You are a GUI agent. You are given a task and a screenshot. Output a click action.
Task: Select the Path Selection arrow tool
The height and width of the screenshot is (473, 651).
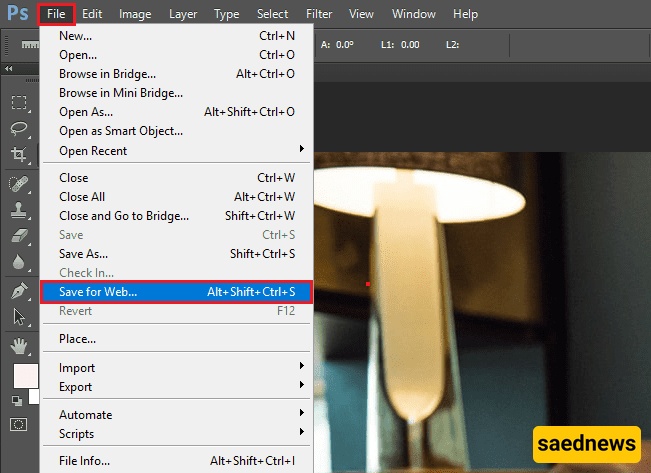pyautogui.click(x=19, y=317)
